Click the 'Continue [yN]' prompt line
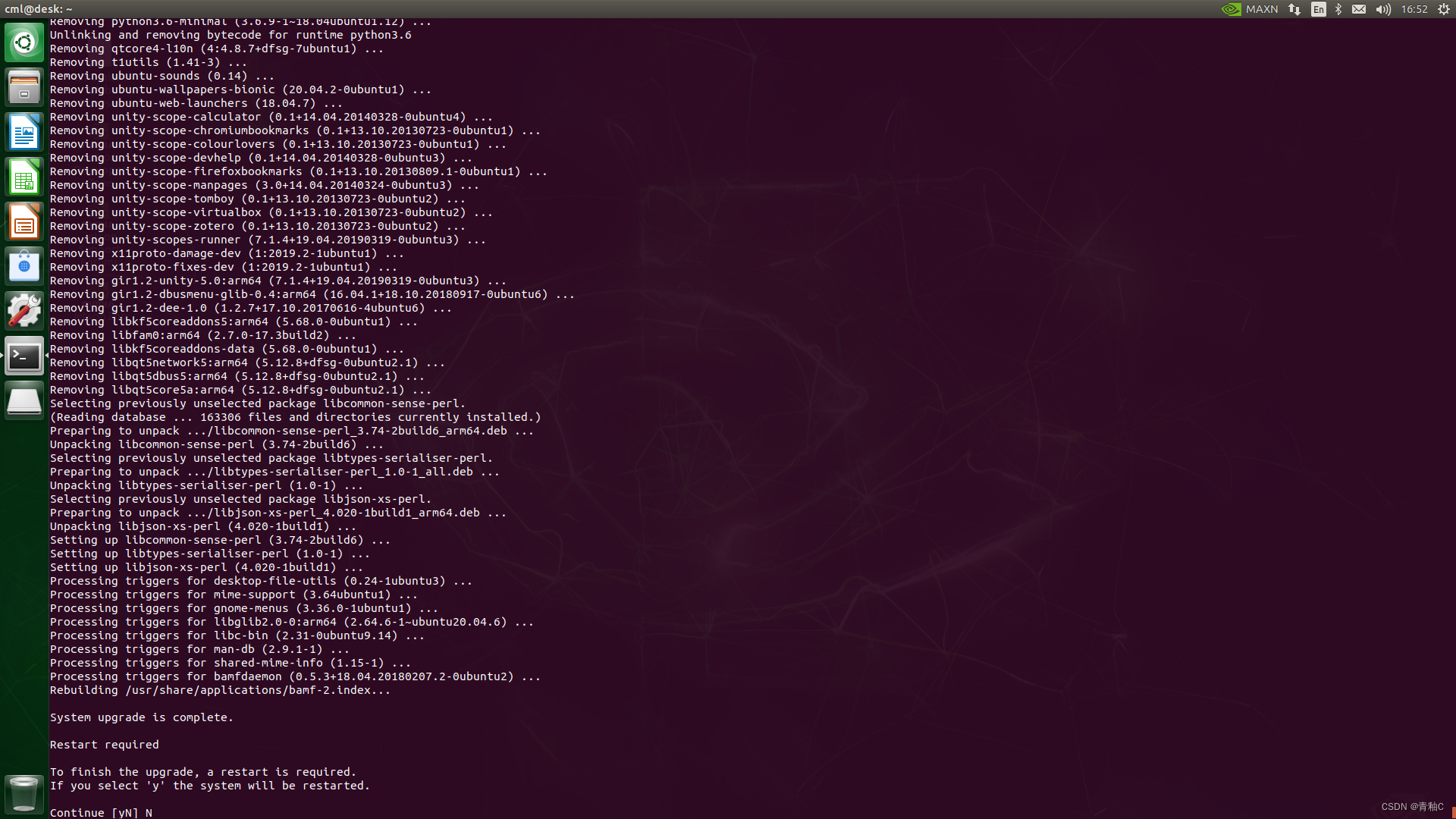This screenshot has height=819, width=1456. [101, 812]
